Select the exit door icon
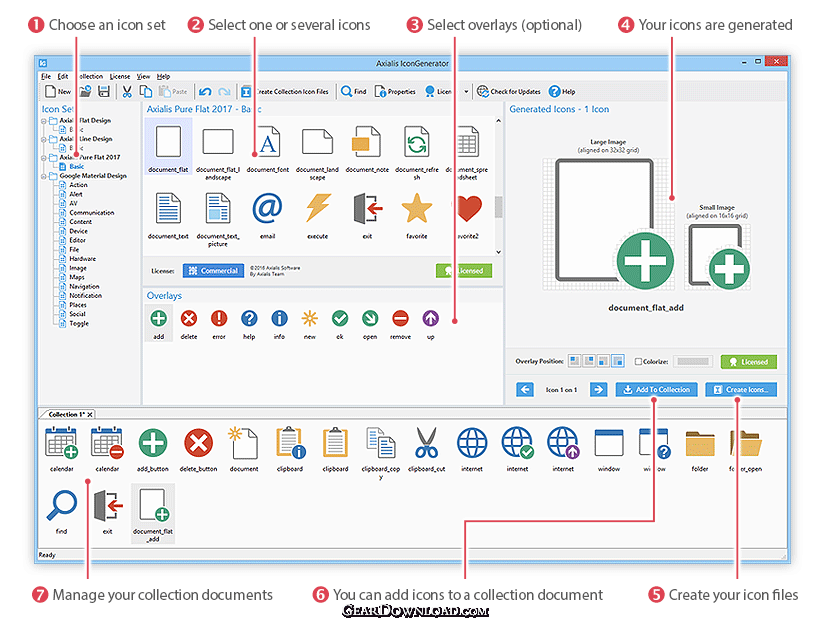This screenshot has width=830, height=619. pos(367,216)
